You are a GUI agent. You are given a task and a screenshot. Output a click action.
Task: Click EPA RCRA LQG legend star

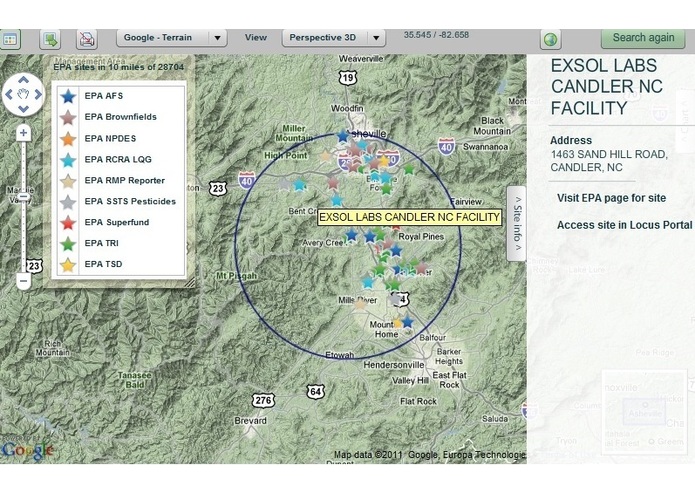click(68, 159)
